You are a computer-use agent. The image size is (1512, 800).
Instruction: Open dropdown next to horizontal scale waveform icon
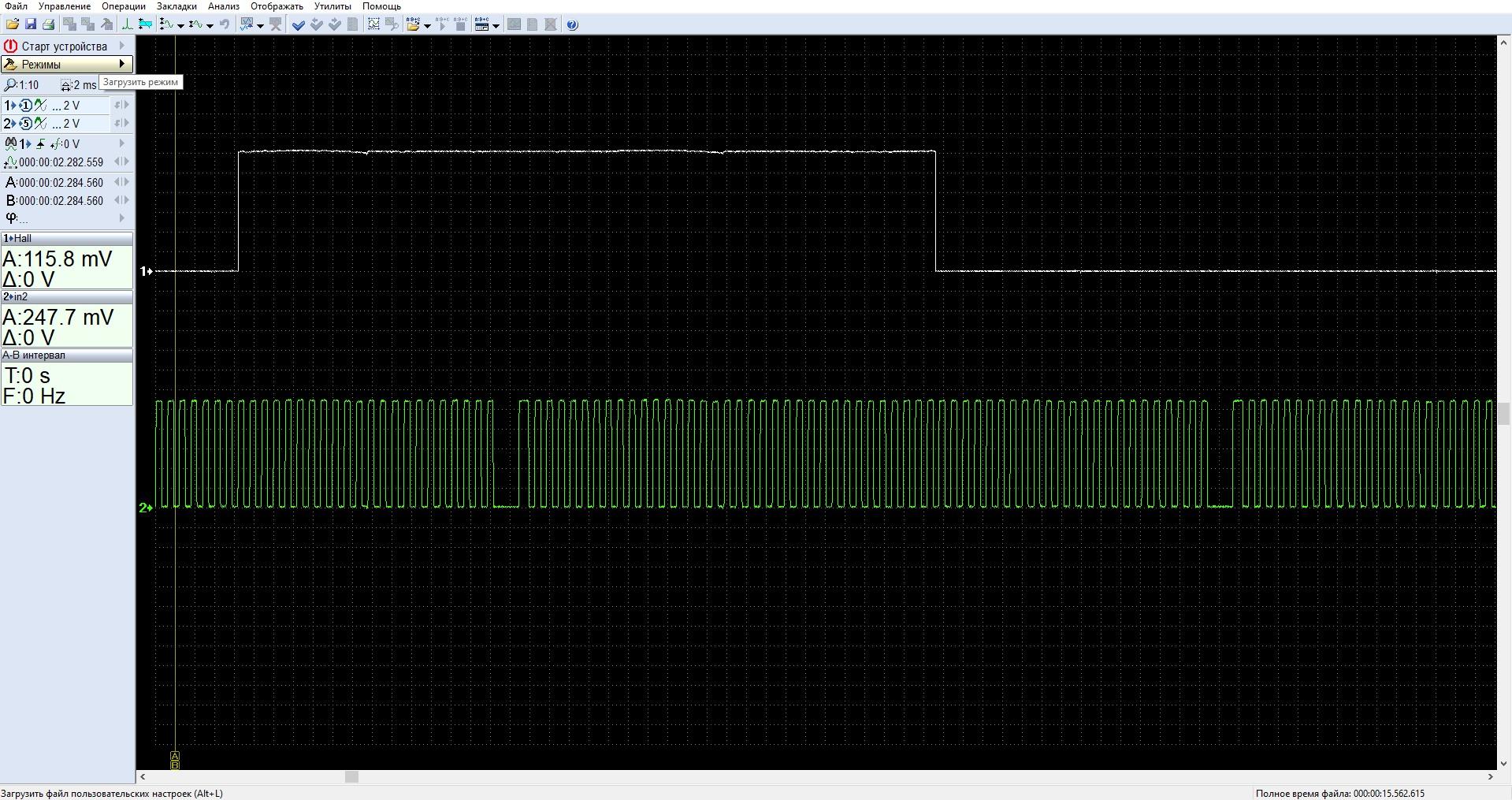[210, 26]
